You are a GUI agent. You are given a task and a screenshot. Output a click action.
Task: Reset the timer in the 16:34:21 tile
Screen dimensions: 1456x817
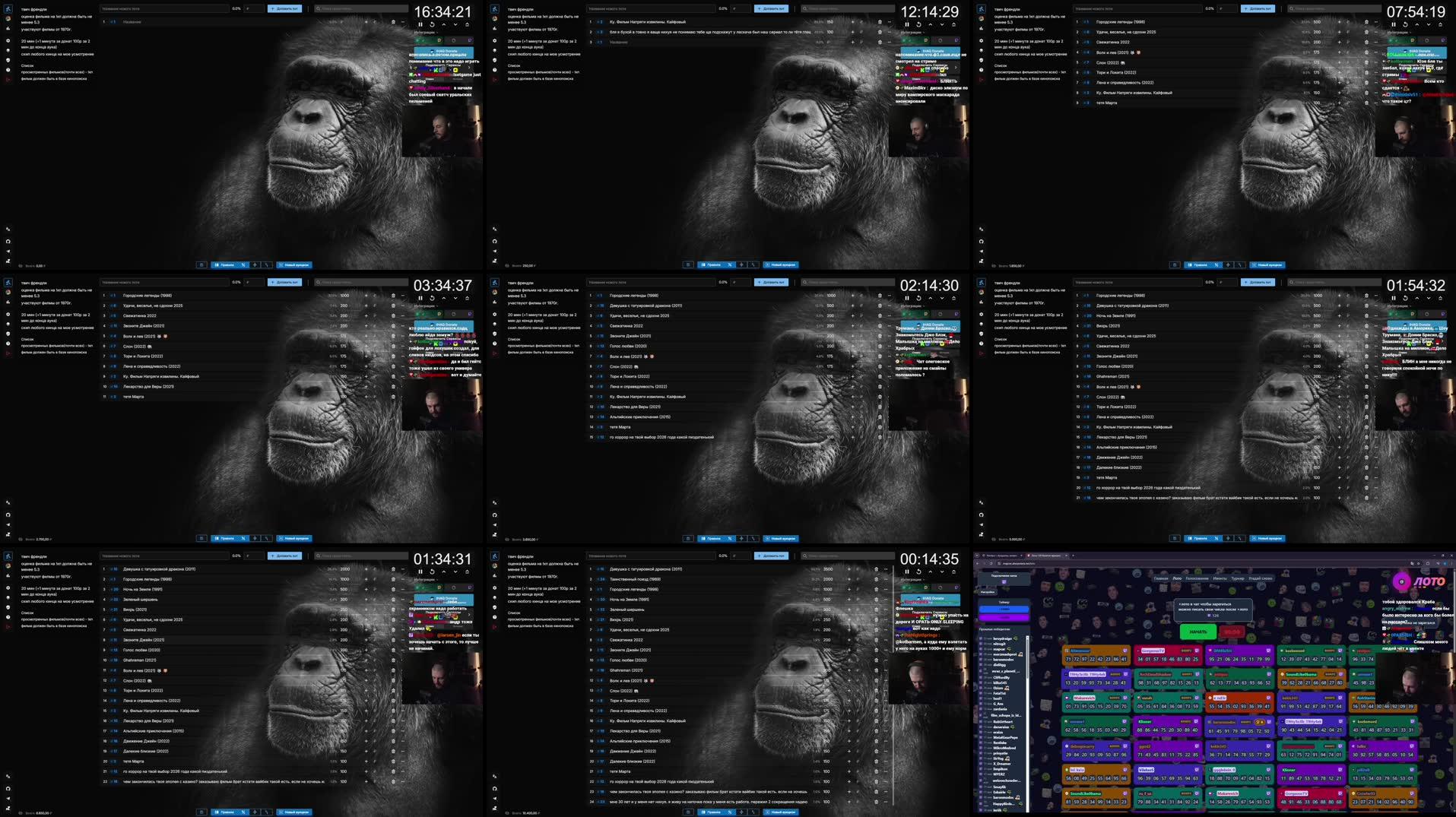click(x=432, y=24)
